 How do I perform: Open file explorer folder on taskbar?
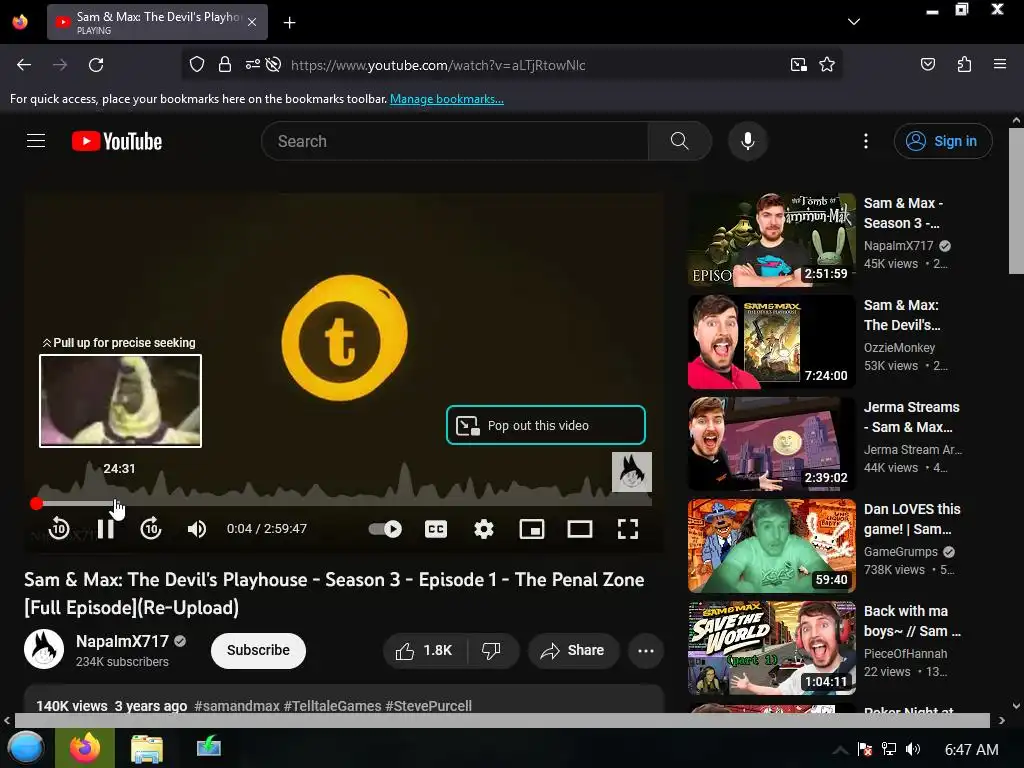coord(147,748)
